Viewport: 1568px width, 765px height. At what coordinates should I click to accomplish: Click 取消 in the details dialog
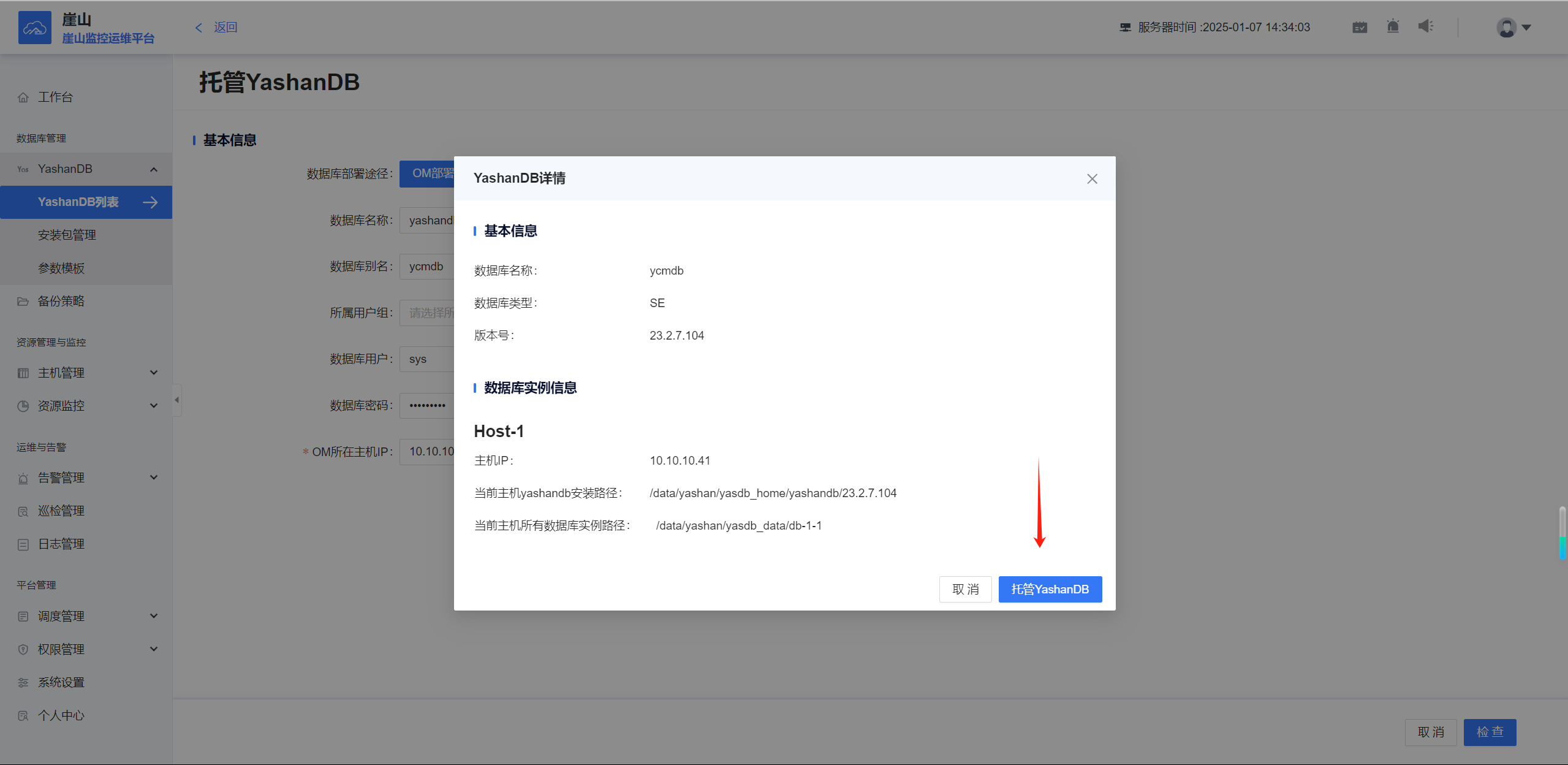click(966, 589)
